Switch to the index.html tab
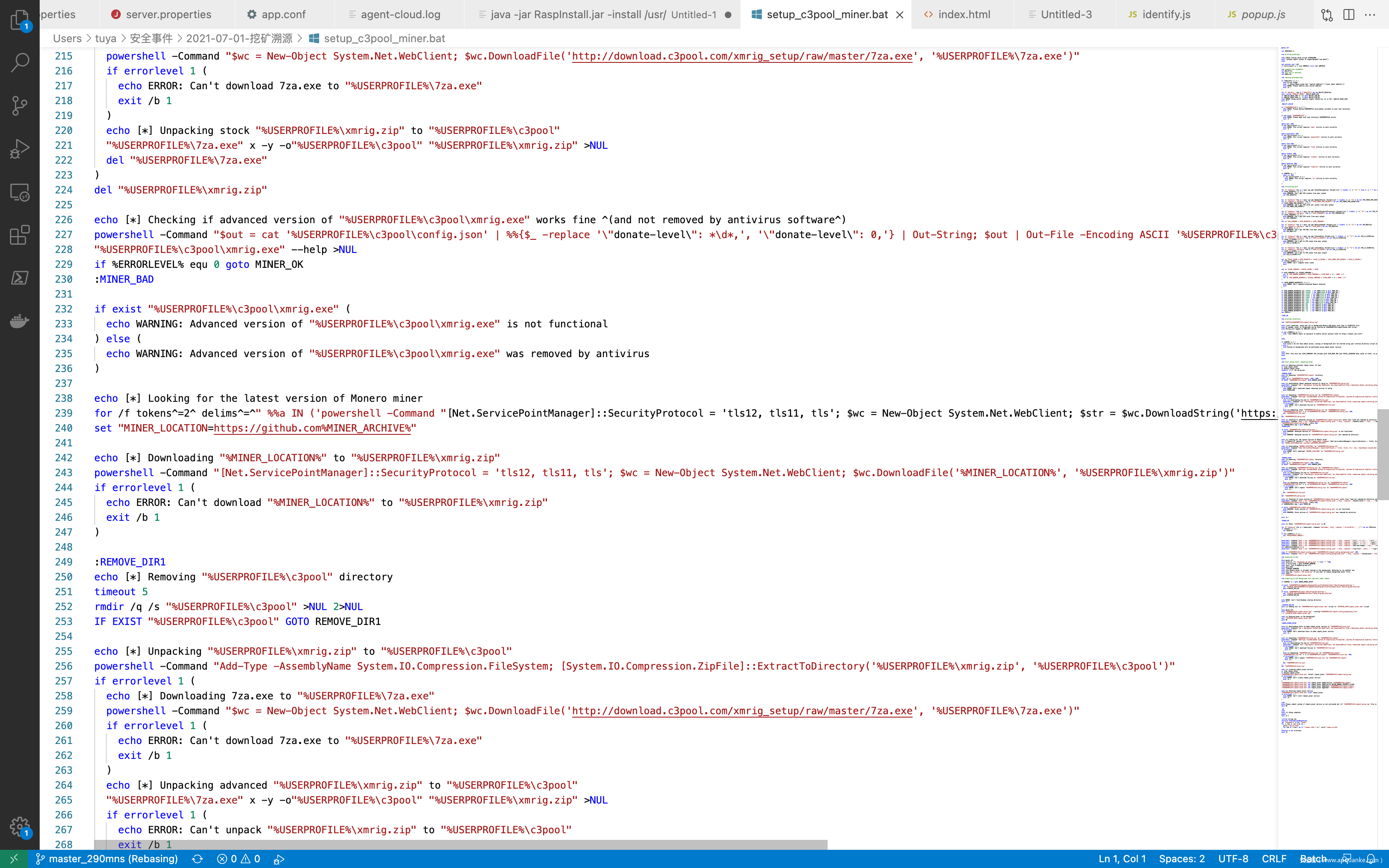Image resolution: width=1389 pixels, height=868 pixels. tap(964, 14)
